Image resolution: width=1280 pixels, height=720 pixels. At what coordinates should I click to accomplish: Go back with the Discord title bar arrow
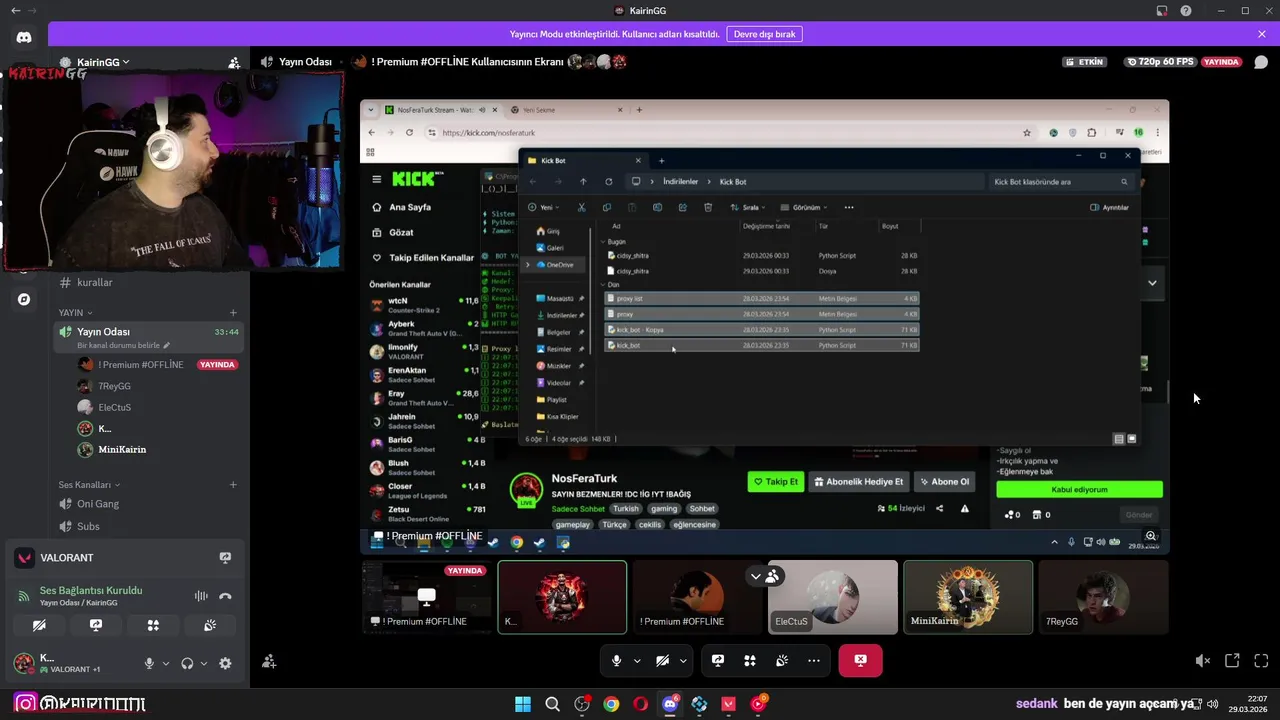point(15,11)
